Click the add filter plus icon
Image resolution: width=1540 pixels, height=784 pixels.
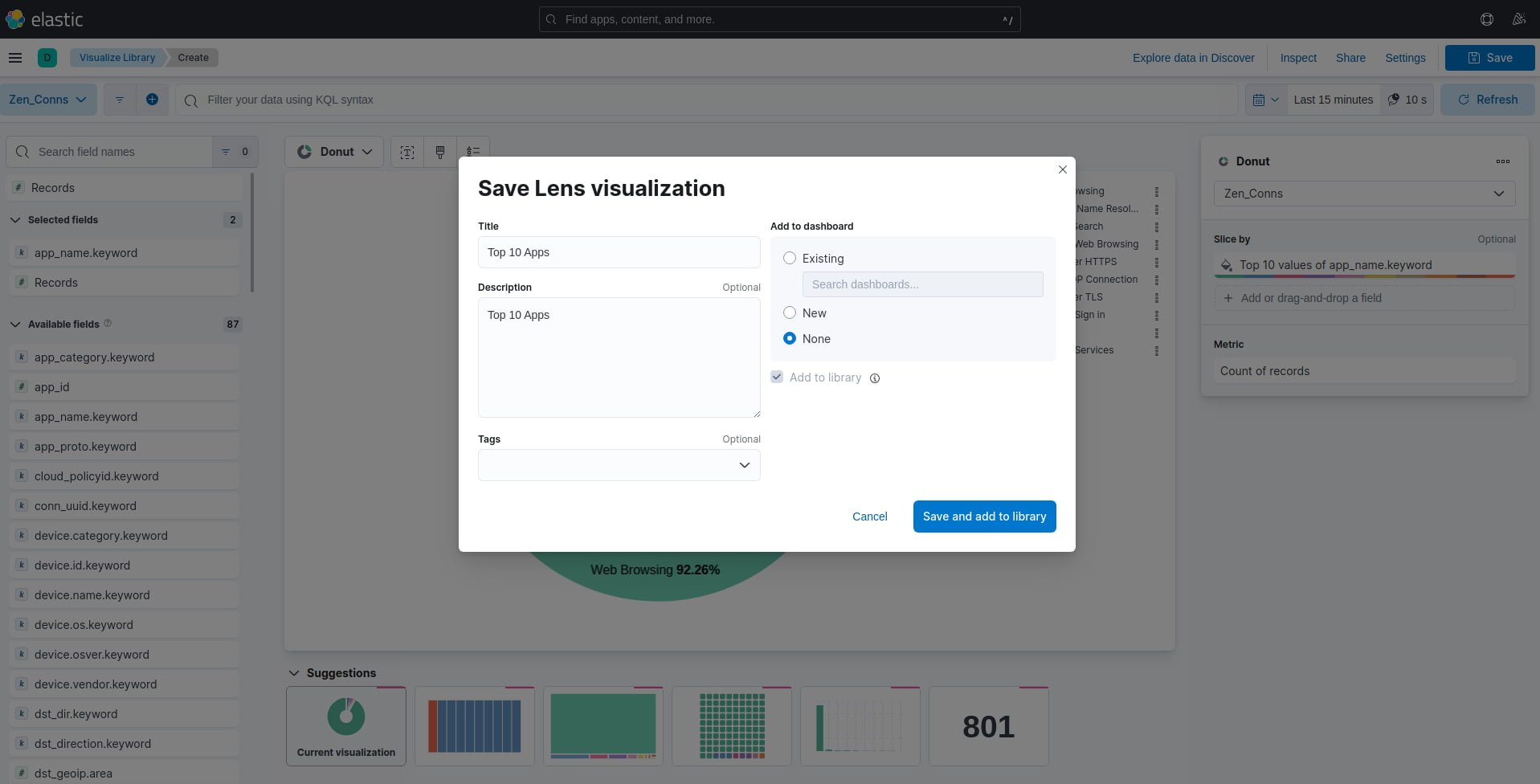[x=152, y=100]
